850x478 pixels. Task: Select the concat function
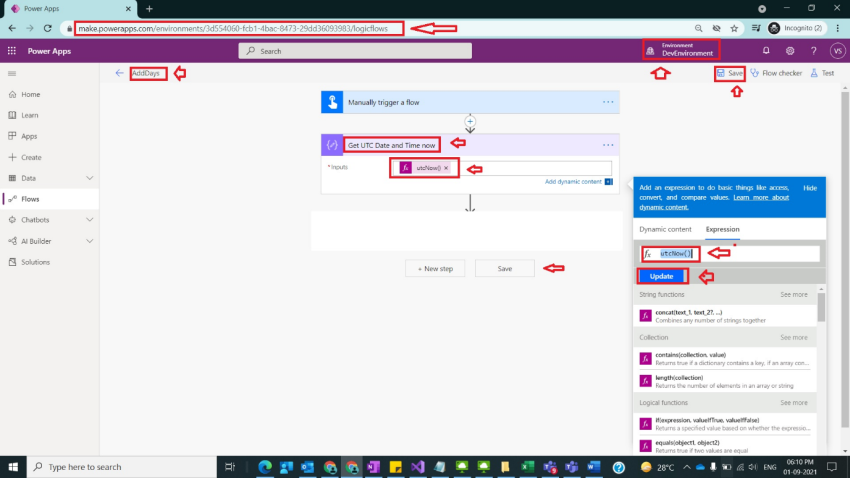click(725, 316)
